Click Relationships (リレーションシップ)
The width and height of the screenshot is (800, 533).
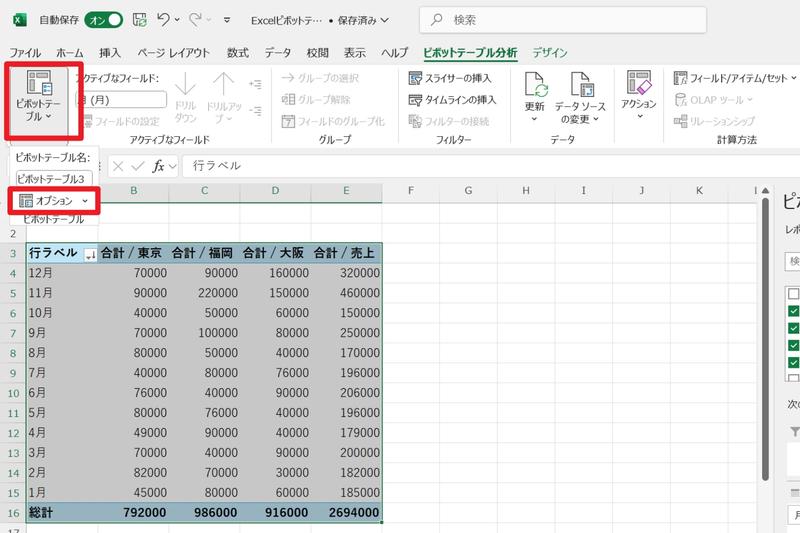714,121
